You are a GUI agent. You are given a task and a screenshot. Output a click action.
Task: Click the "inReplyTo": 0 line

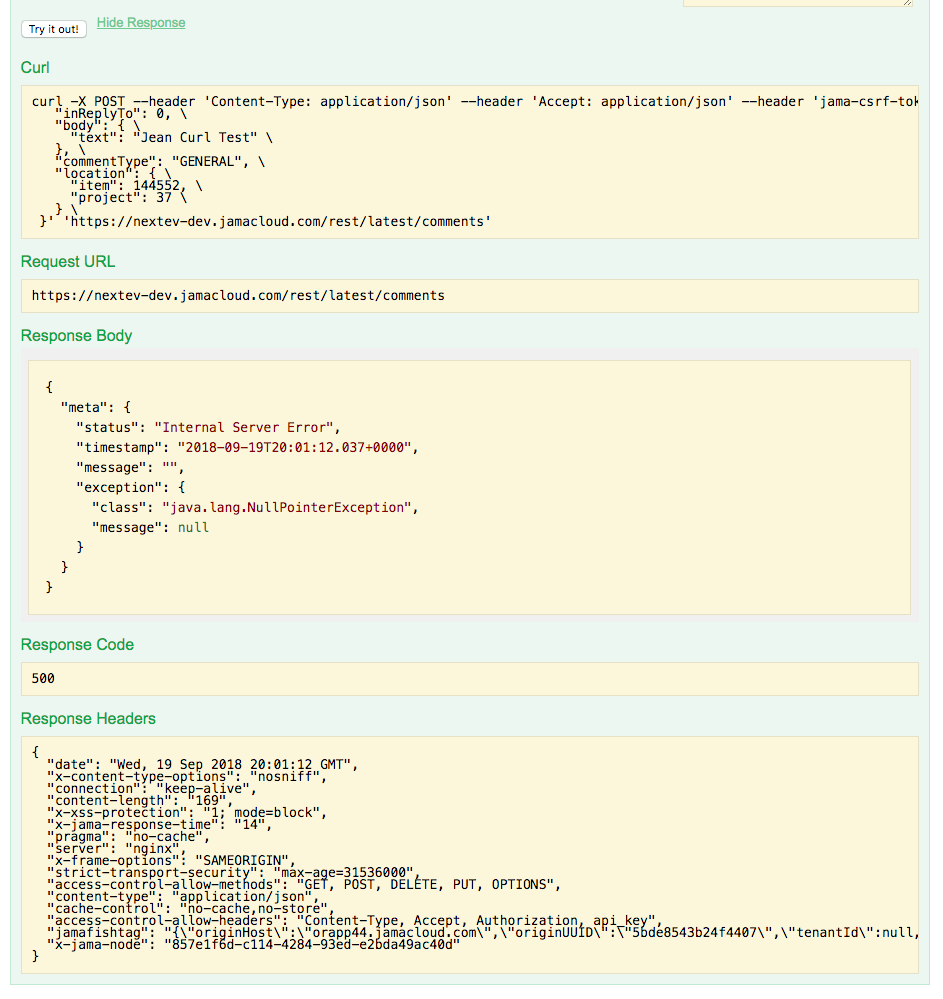121,114
